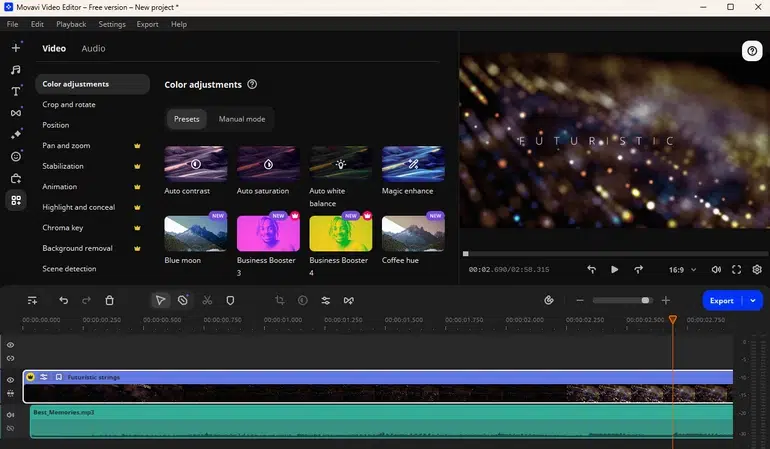770x449 pixels.
Task: Switch to the Video tab
Action: point(54,48)
